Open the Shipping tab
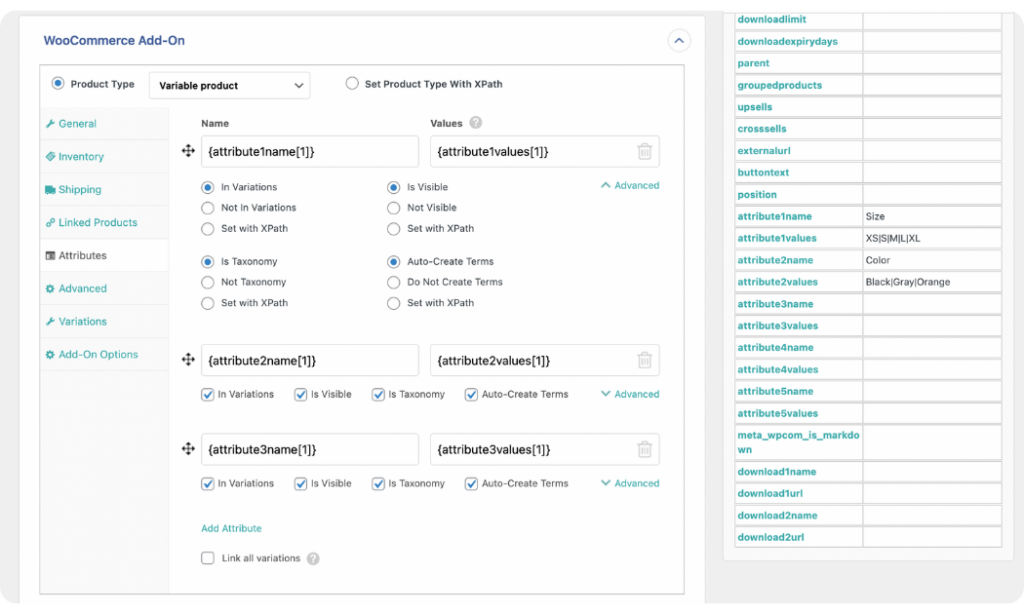1024x614 pixels. pyautogui.click(x=80, y=189)
